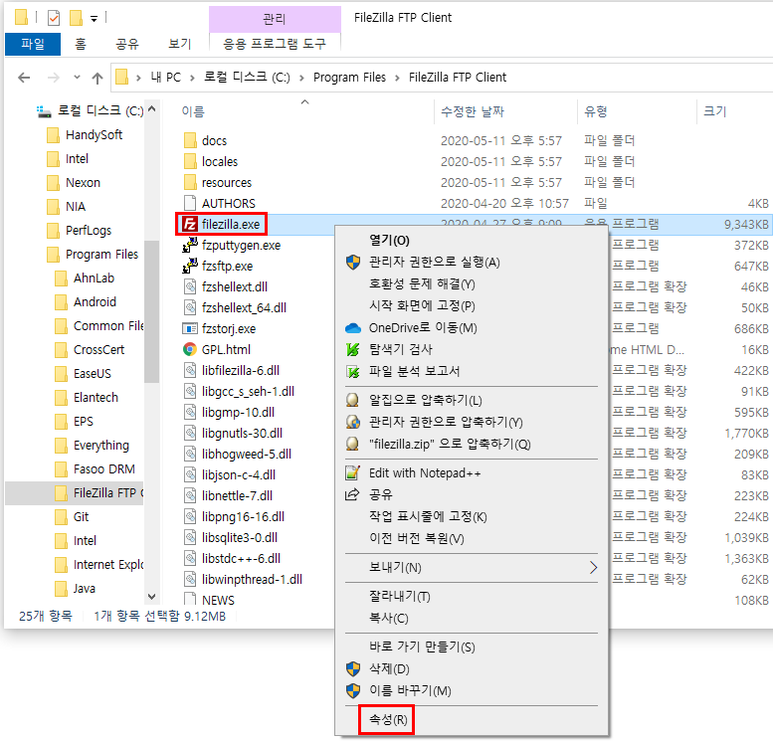The image size is (773, 742).
Task: Click the V3 icon beside 파일 분석 보고서
Action: [x=353, y=371]
